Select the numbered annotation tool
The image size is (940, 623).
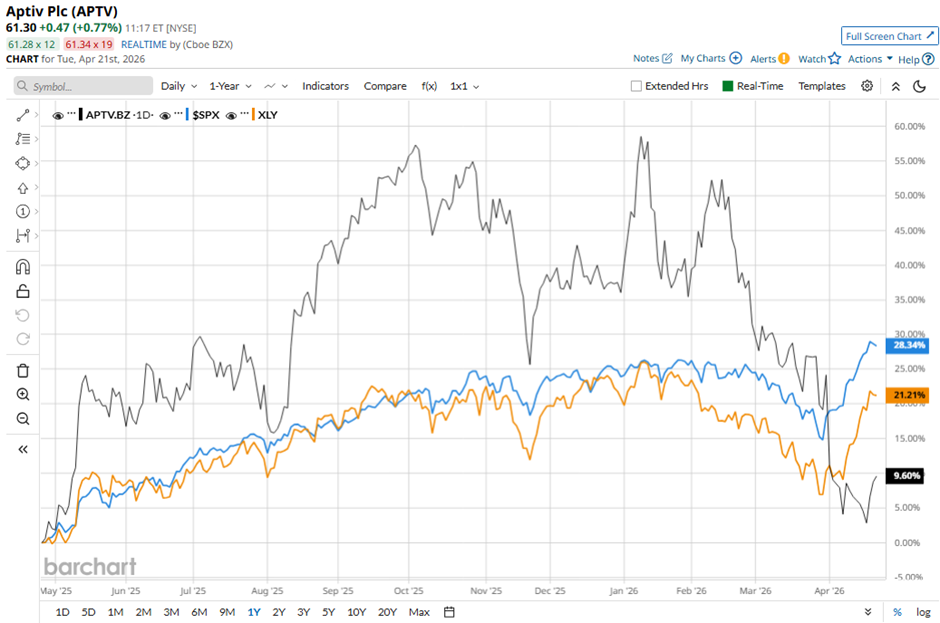23,212
